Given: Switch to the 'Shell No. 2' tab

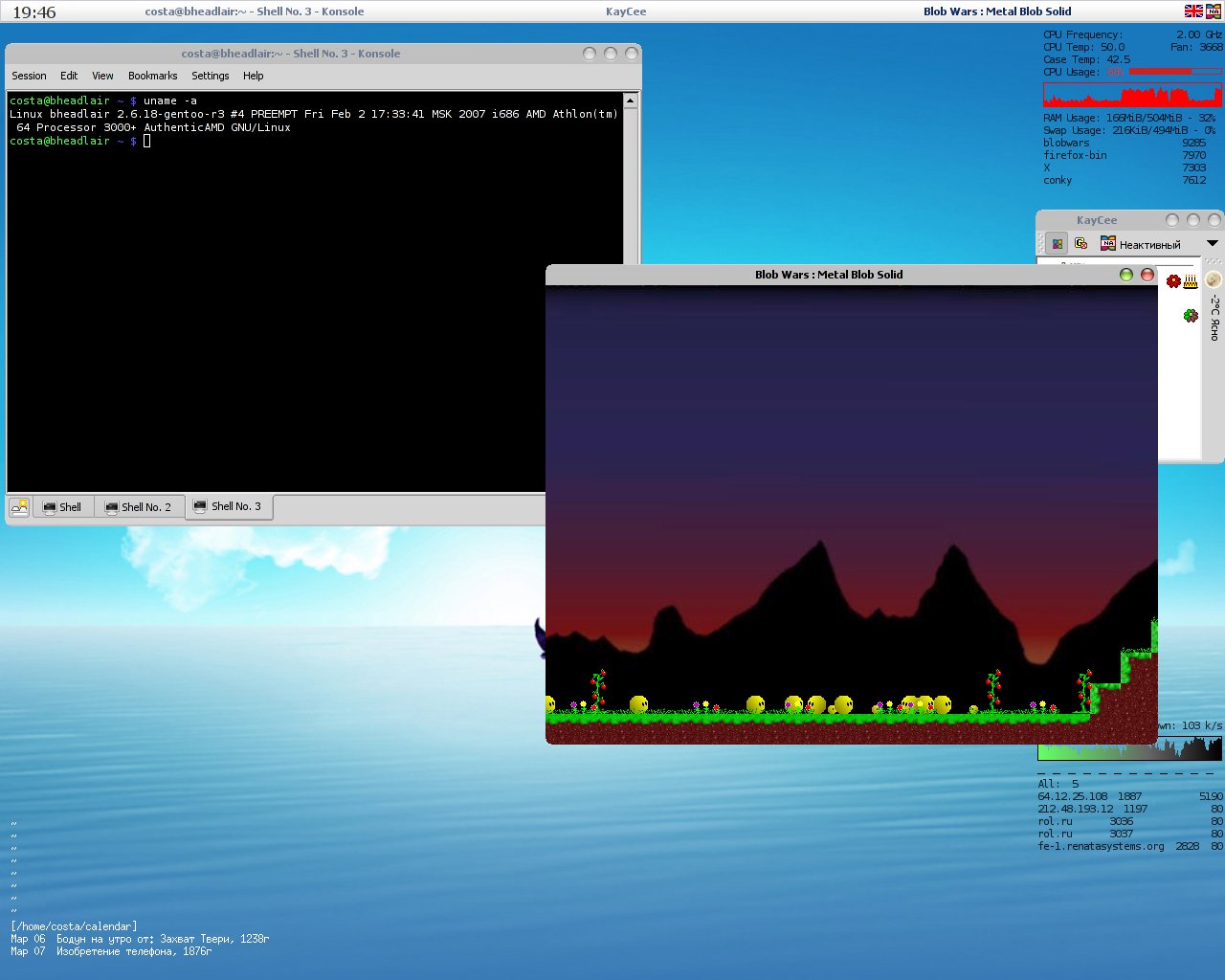Looking at the screenshot, I should click(139, 507).
